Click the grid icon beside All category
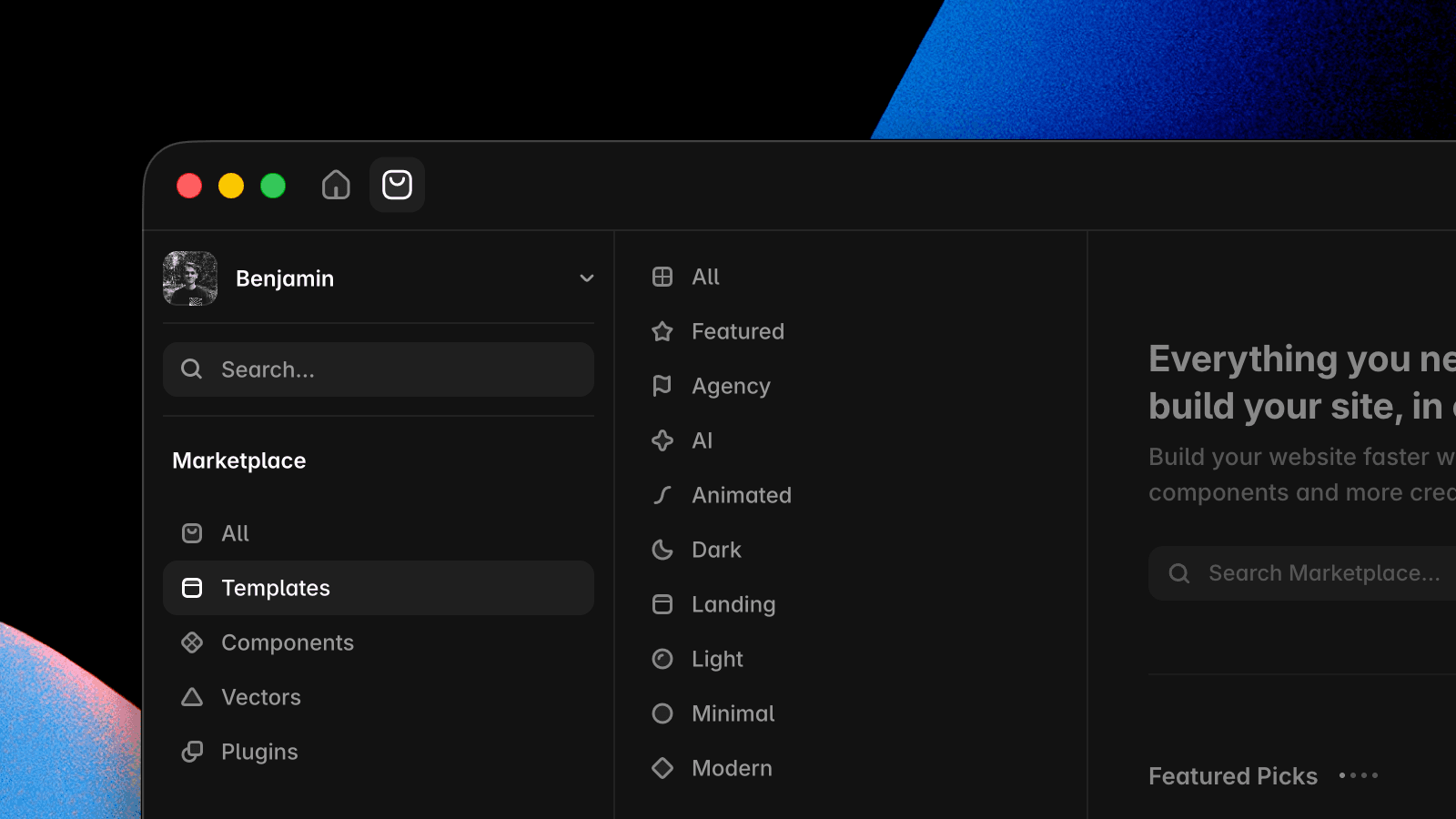Image resolution: width=1456 pixels, height=819 pixels. 662,277
